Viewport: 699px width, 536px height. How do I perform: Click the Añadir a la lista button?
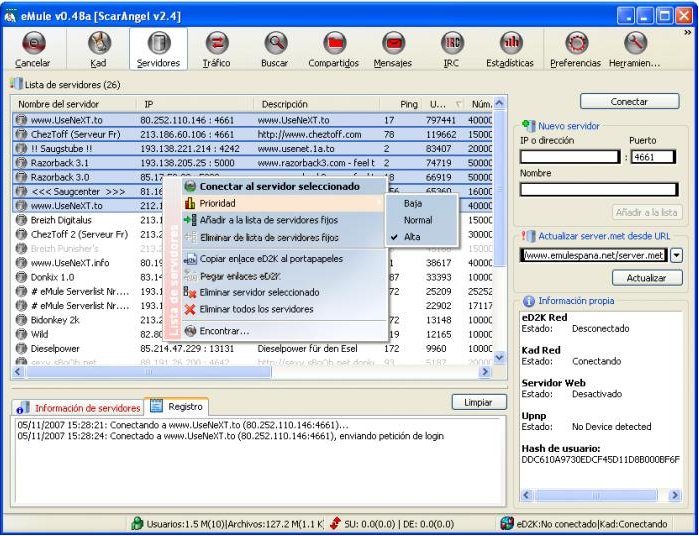647,213
